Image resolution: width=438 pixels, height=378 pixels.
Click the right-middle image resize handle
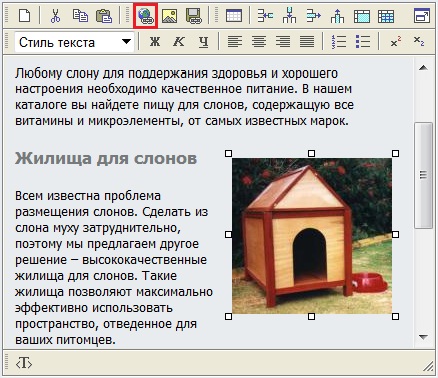395,235
